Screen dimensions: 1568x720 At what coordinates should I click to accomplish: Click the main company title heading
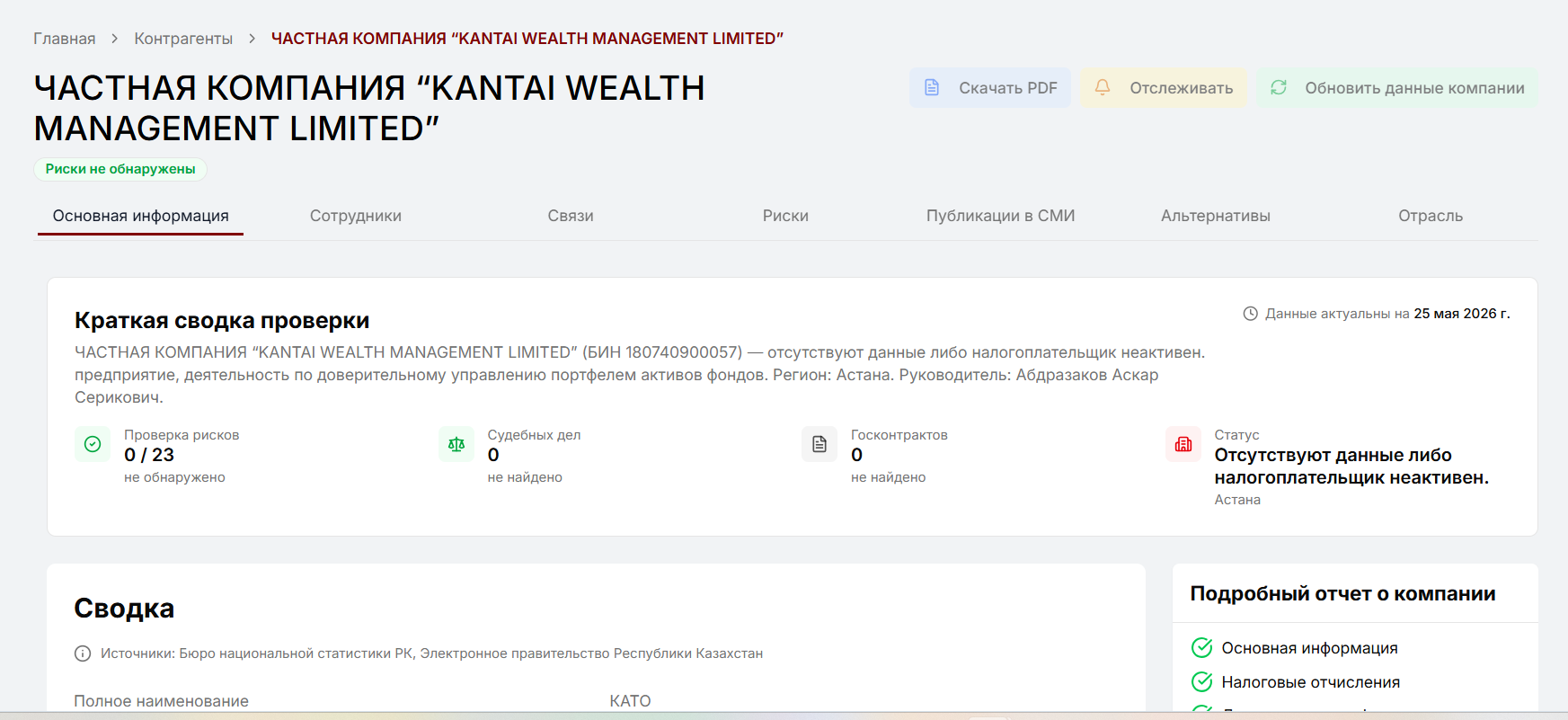(369, 108)
